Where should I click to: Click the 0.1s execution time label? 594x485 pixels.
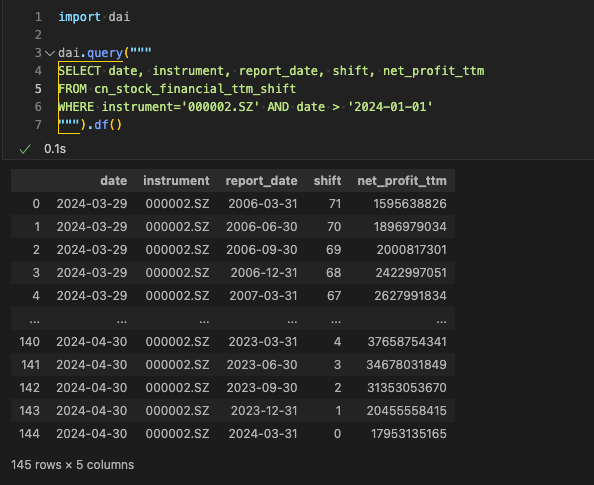coord(55,149)
